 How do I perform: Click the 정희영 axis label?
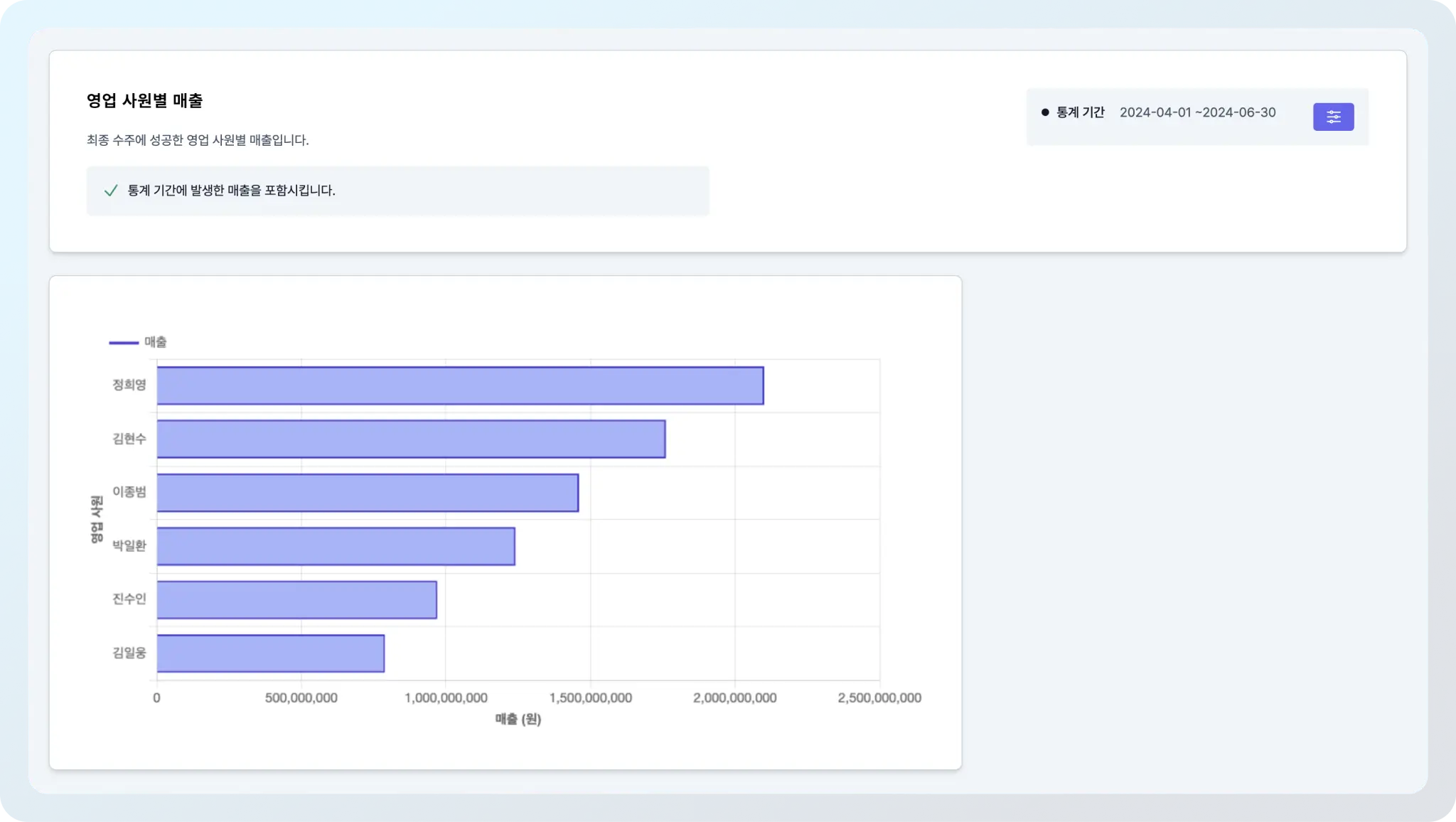click(x=129, y=385)
